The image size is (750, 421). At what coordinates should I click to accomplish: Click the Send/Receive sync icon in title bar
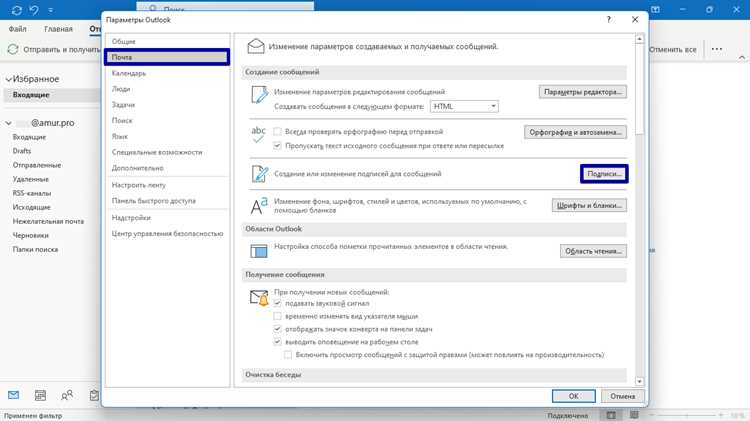(x=16, y=10)
